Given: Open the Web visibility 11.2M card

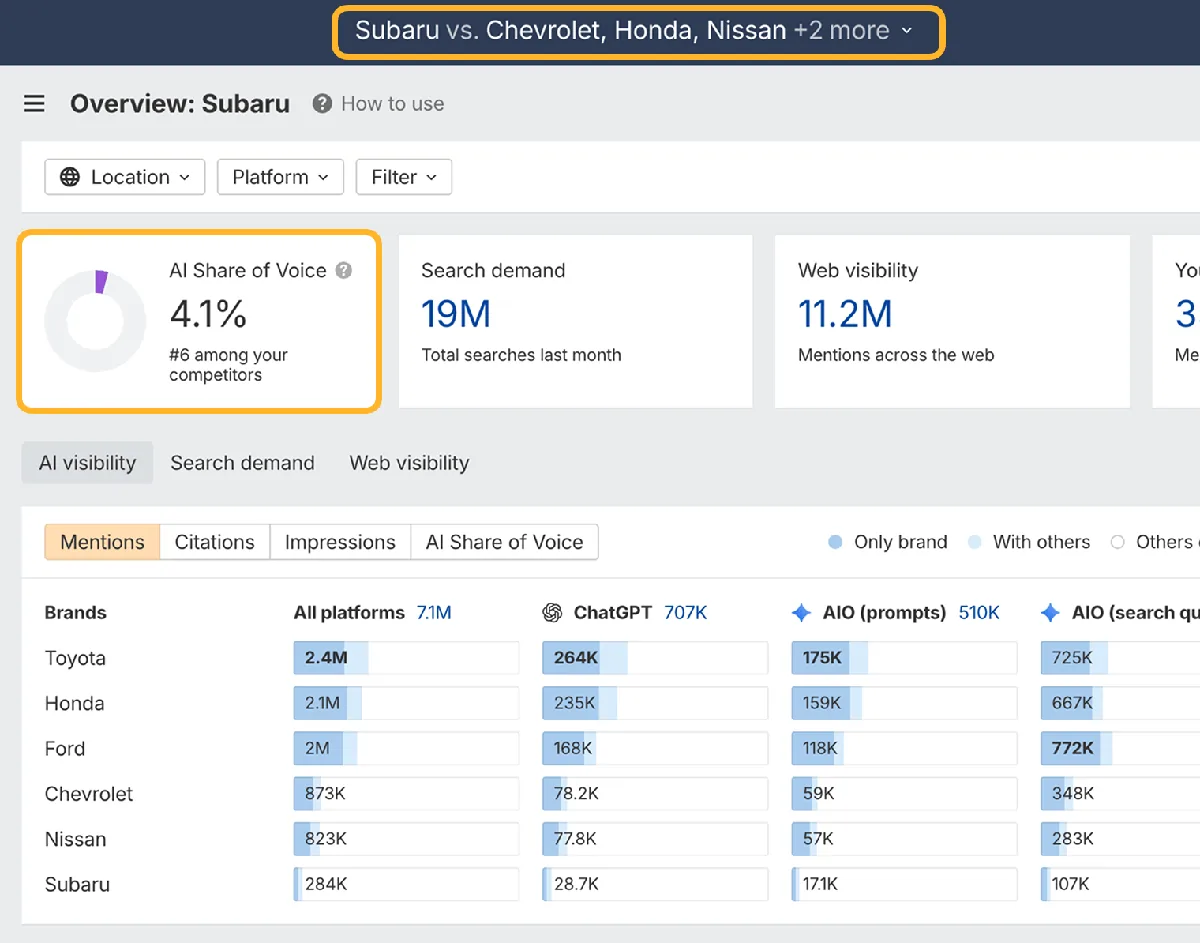Looking at the screenshot, I should pos(952,322).
